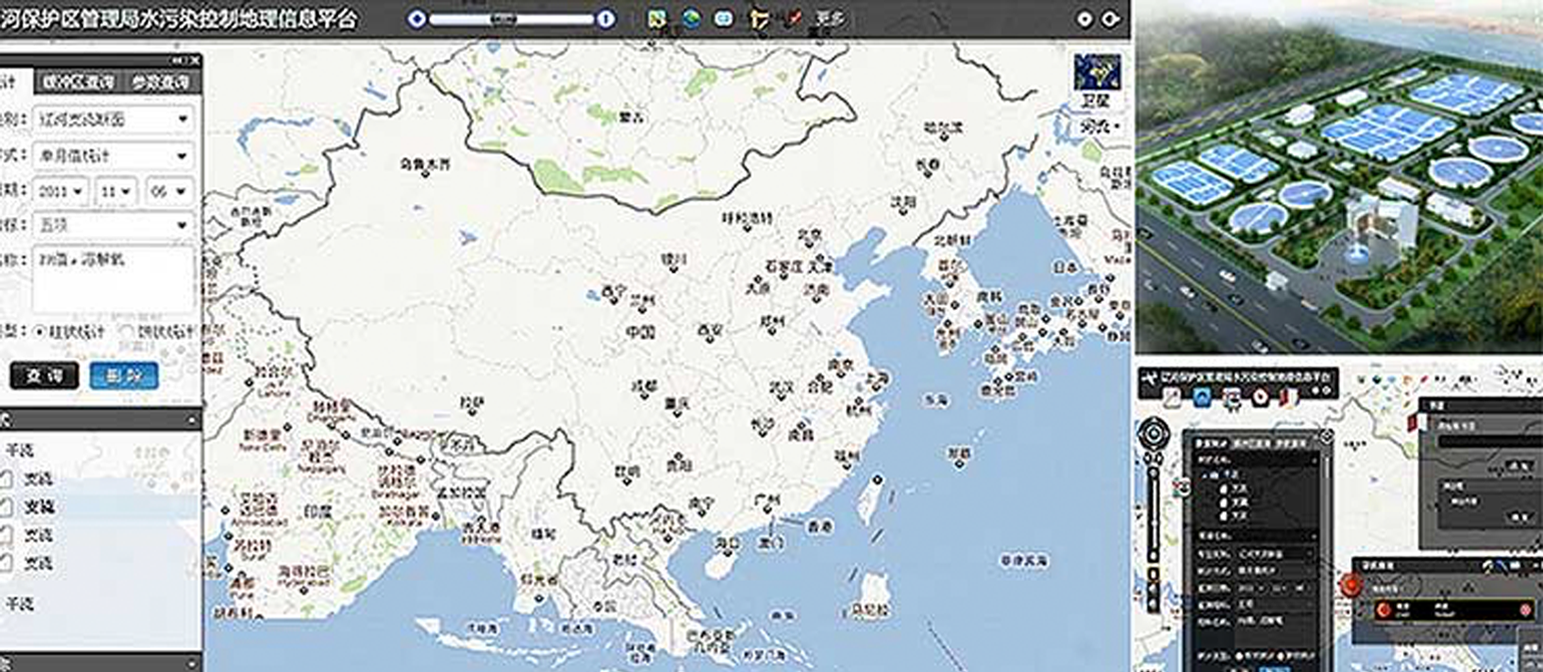Open the overview map in the map corner
1543x672 pixels.
[x=1098, y=75]
